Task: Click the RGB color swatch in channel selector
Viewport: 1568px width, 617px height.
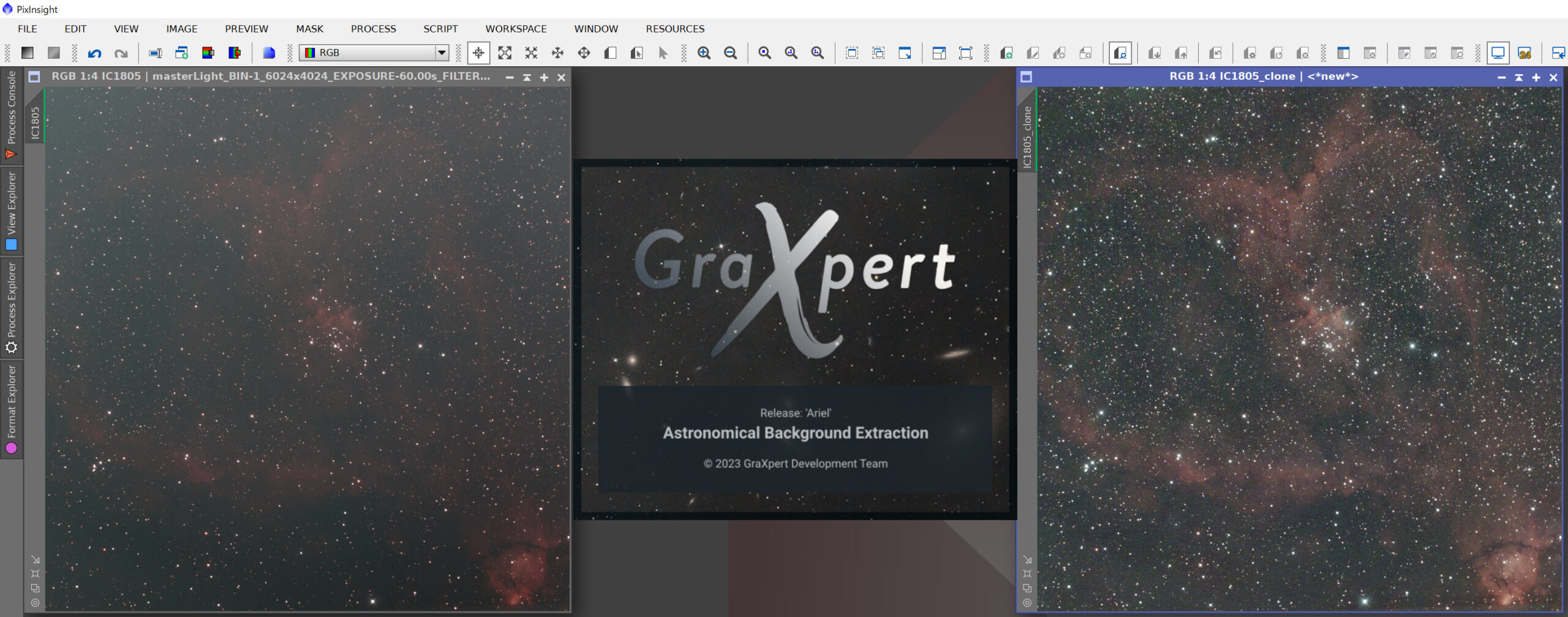Action: [311, 53]
